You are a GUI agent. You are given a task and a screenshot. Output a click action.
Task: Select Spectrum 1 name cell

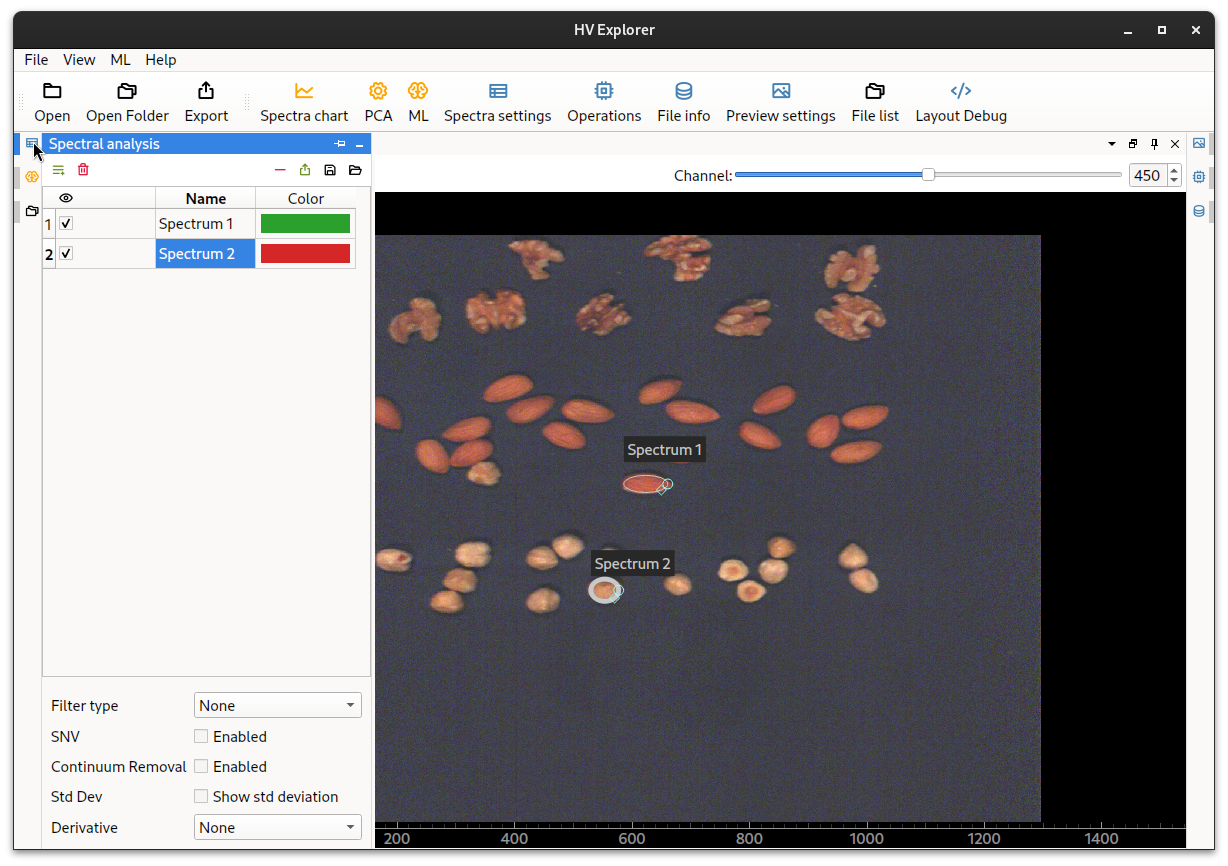tap(205, 224)
